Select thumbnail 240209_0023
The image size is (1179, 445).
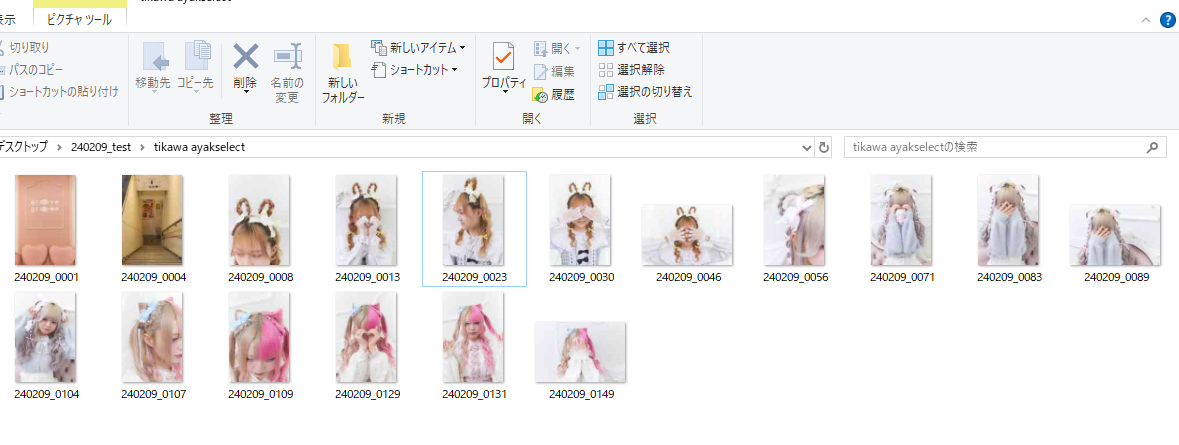tap(474, 220)
